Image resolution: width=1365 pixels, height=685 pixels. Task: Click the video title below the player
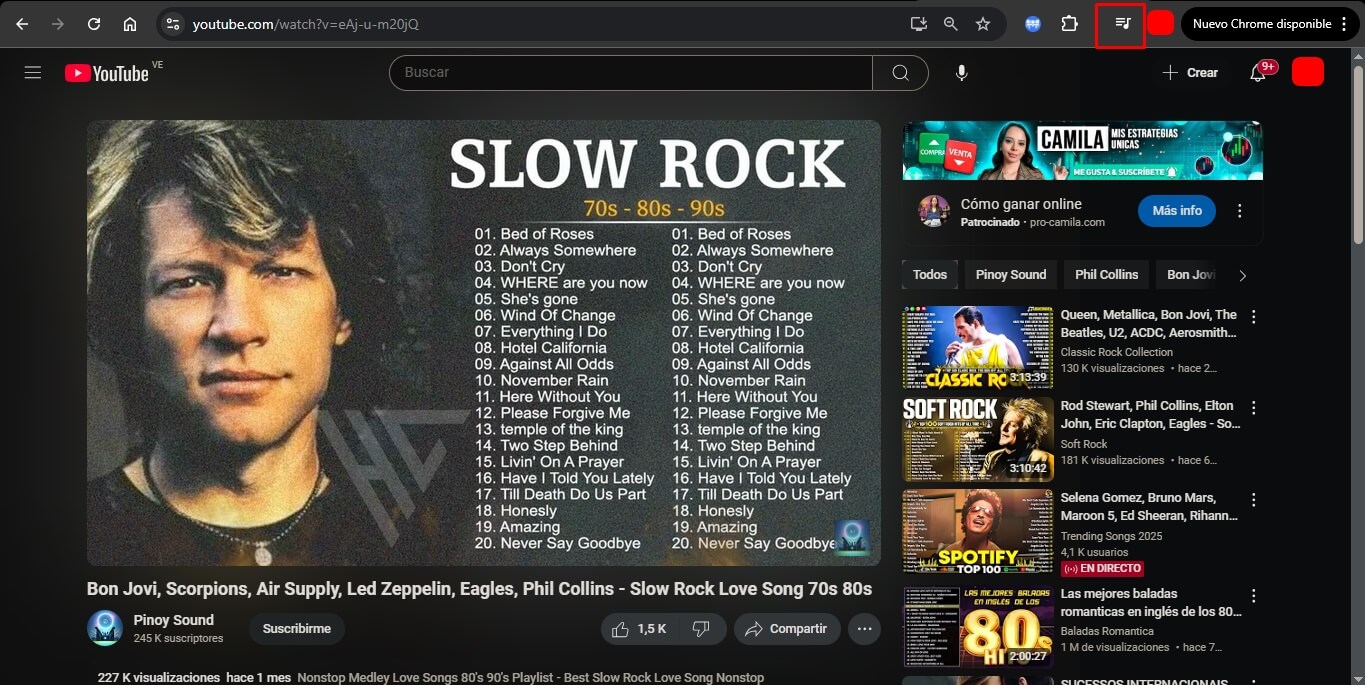point(479,589)
